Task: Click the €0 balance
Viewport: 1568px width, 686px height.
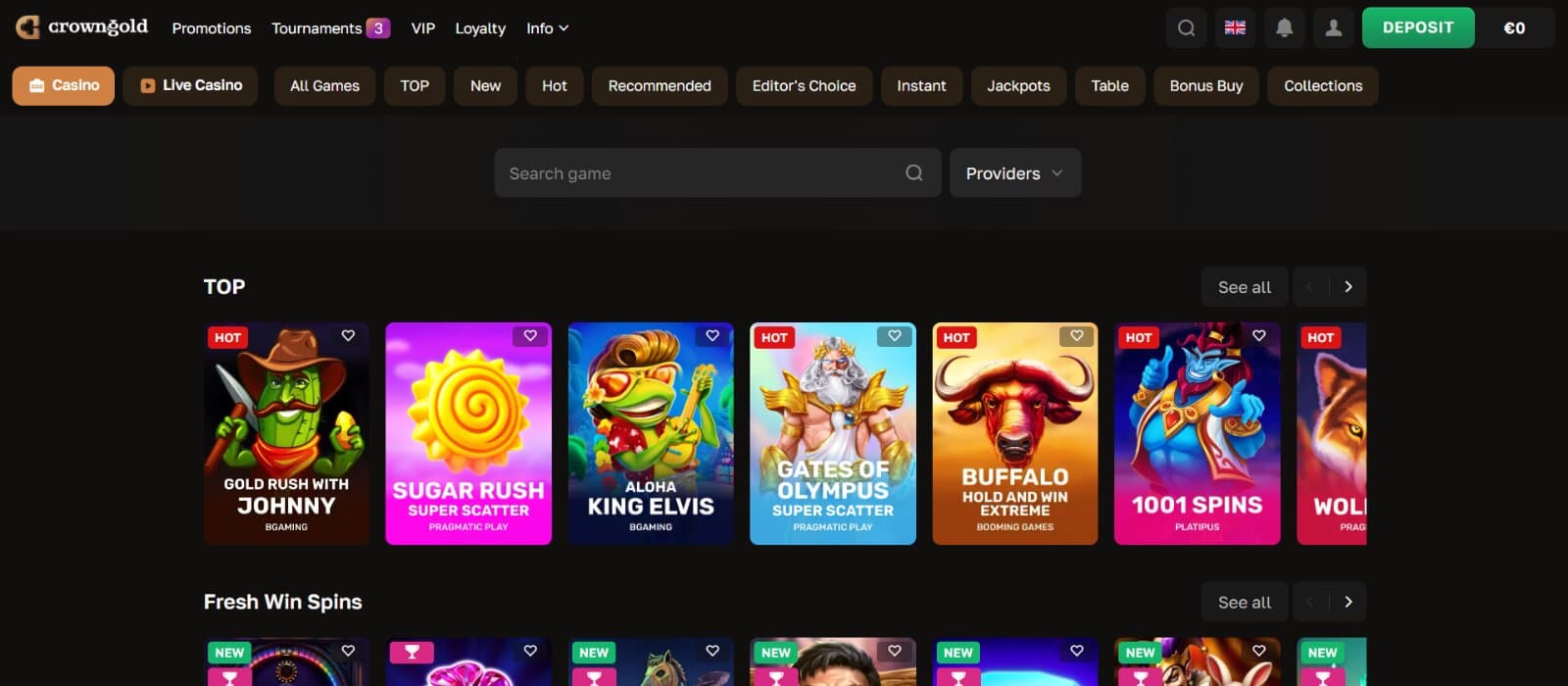Action: [1515, 27]
